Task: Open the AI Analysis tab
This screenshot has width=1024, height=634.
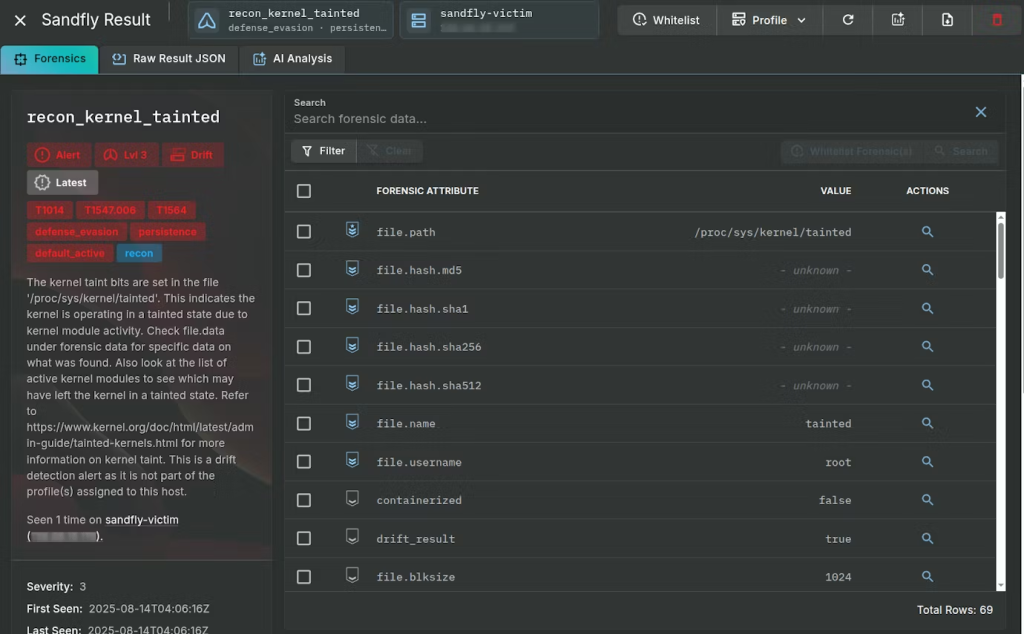Action: [x=292, y=59]
